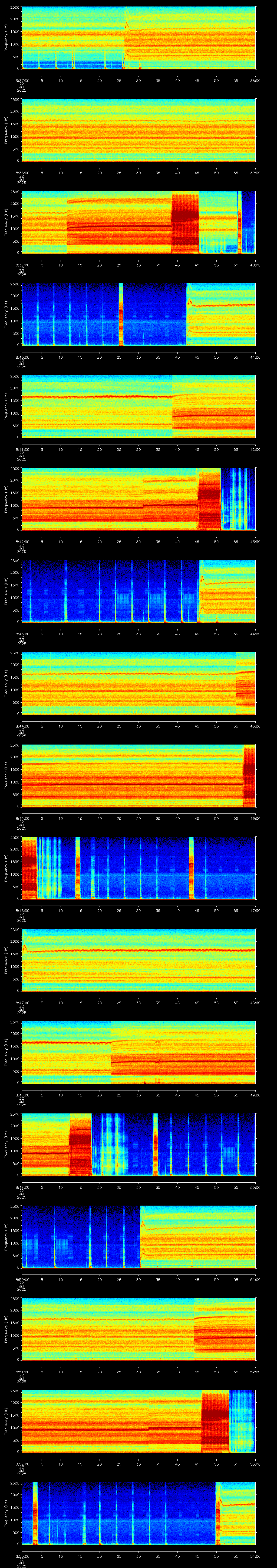277x1568 pixels.
Task: Select the spectrogram starting at 8:39:00
Action: click(138, 222)
